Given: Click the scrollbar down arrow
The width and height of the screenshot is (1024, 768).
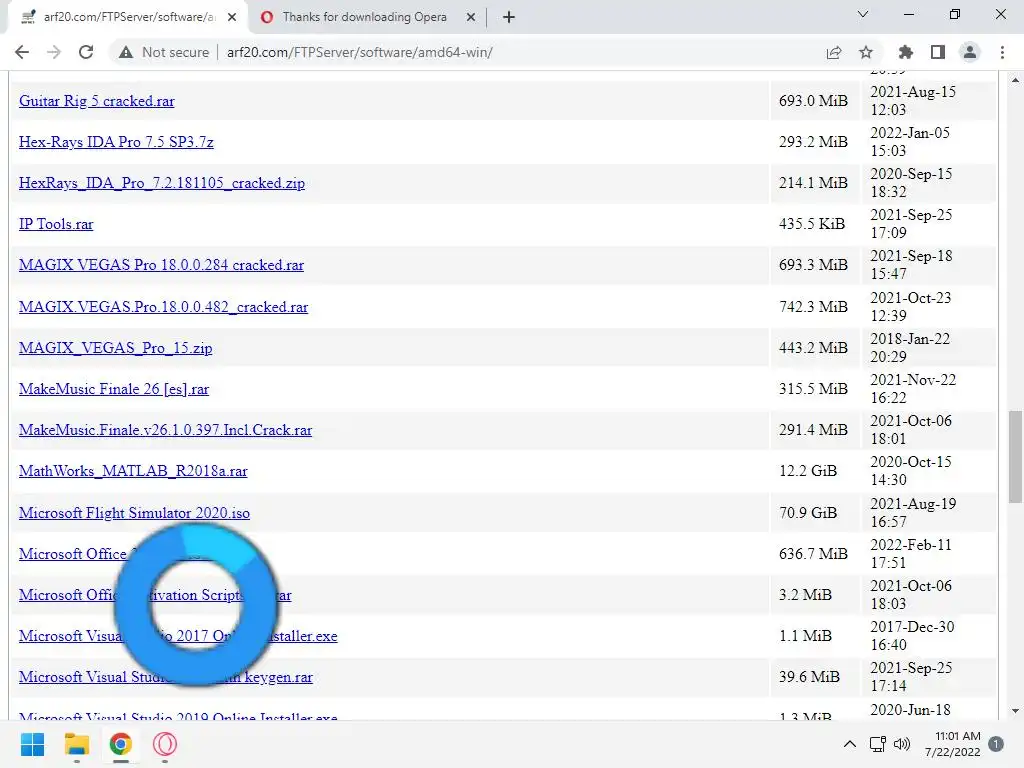Looking at the screenshot, I should (x=1015, y=711).
